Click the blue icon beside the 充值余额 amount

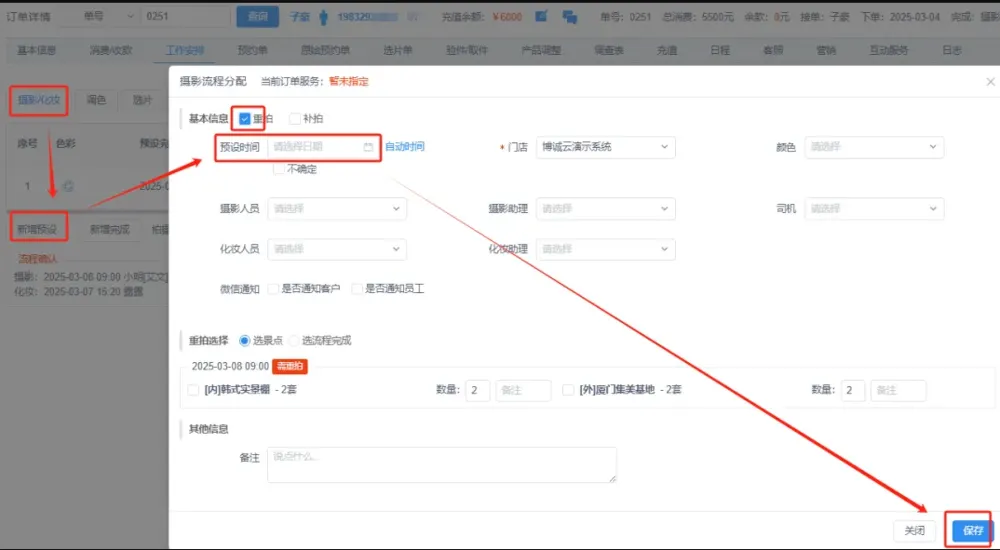[541, 17]
